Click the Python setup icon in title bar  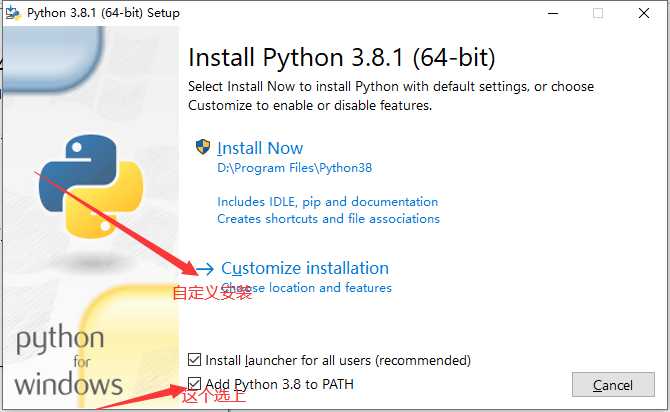click(11, 12)
